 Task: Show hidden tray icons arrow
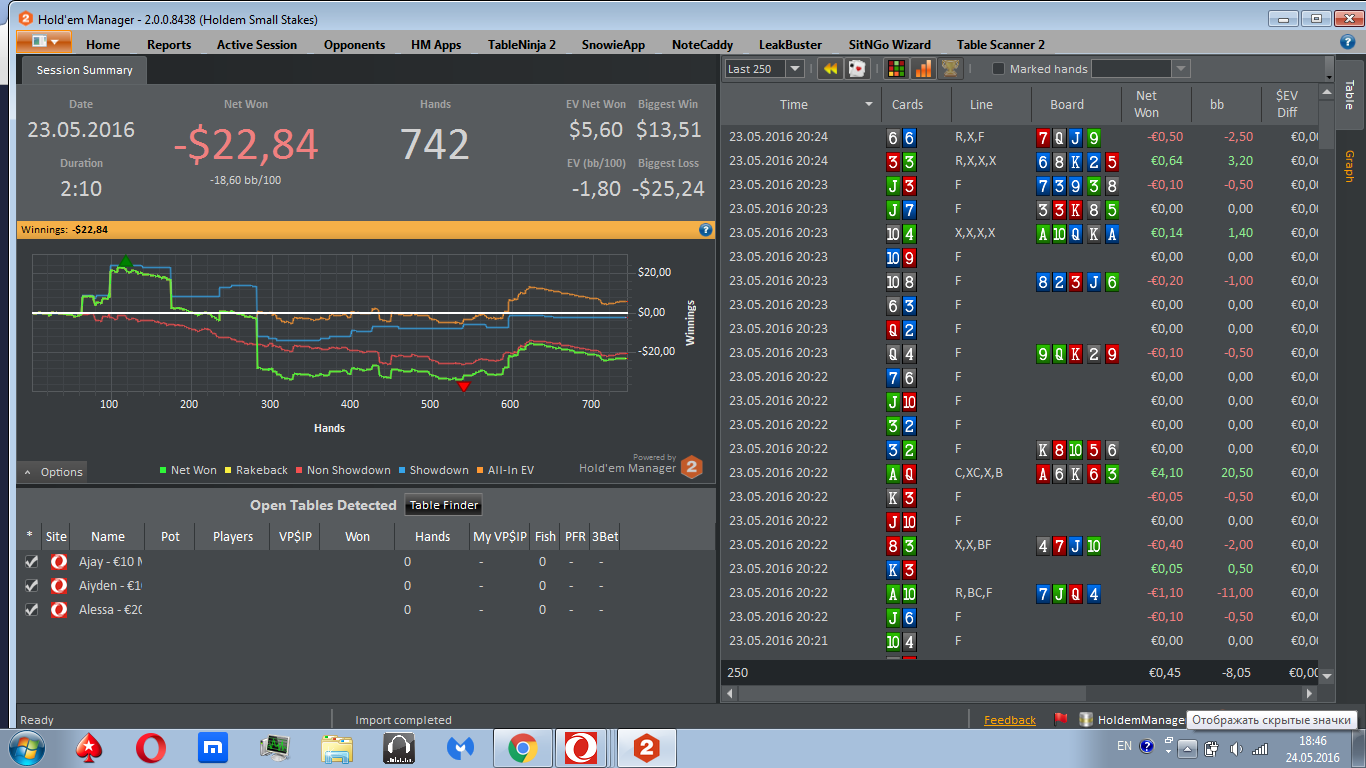click(x=1187, y=748)
